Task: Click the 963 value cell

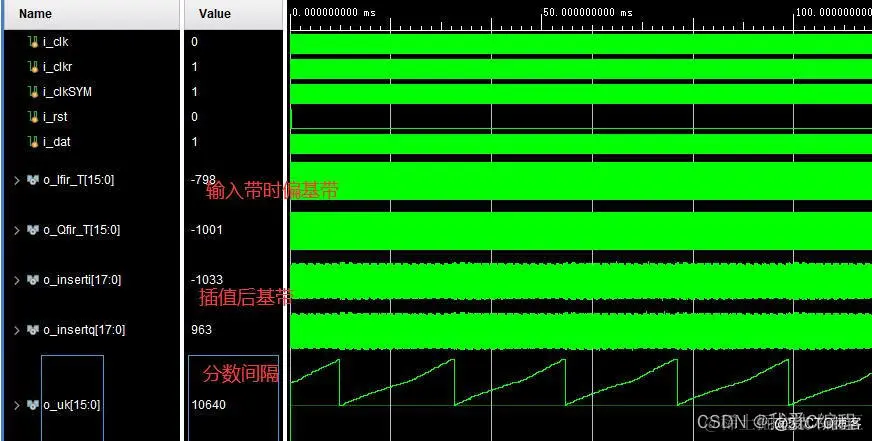Action: click(x=201, y=330)
